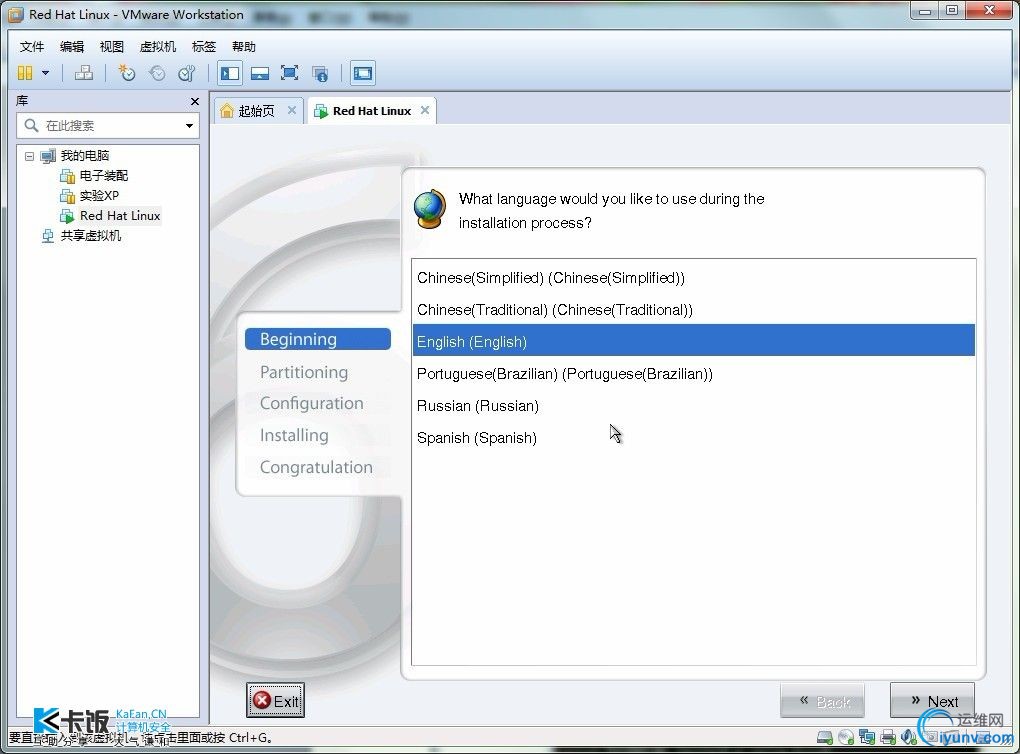Viewport: 1020px width, 754px height.
Task: Select Spanish (Spanish) language
Action: pyautogui.click(x=693, y=437)
